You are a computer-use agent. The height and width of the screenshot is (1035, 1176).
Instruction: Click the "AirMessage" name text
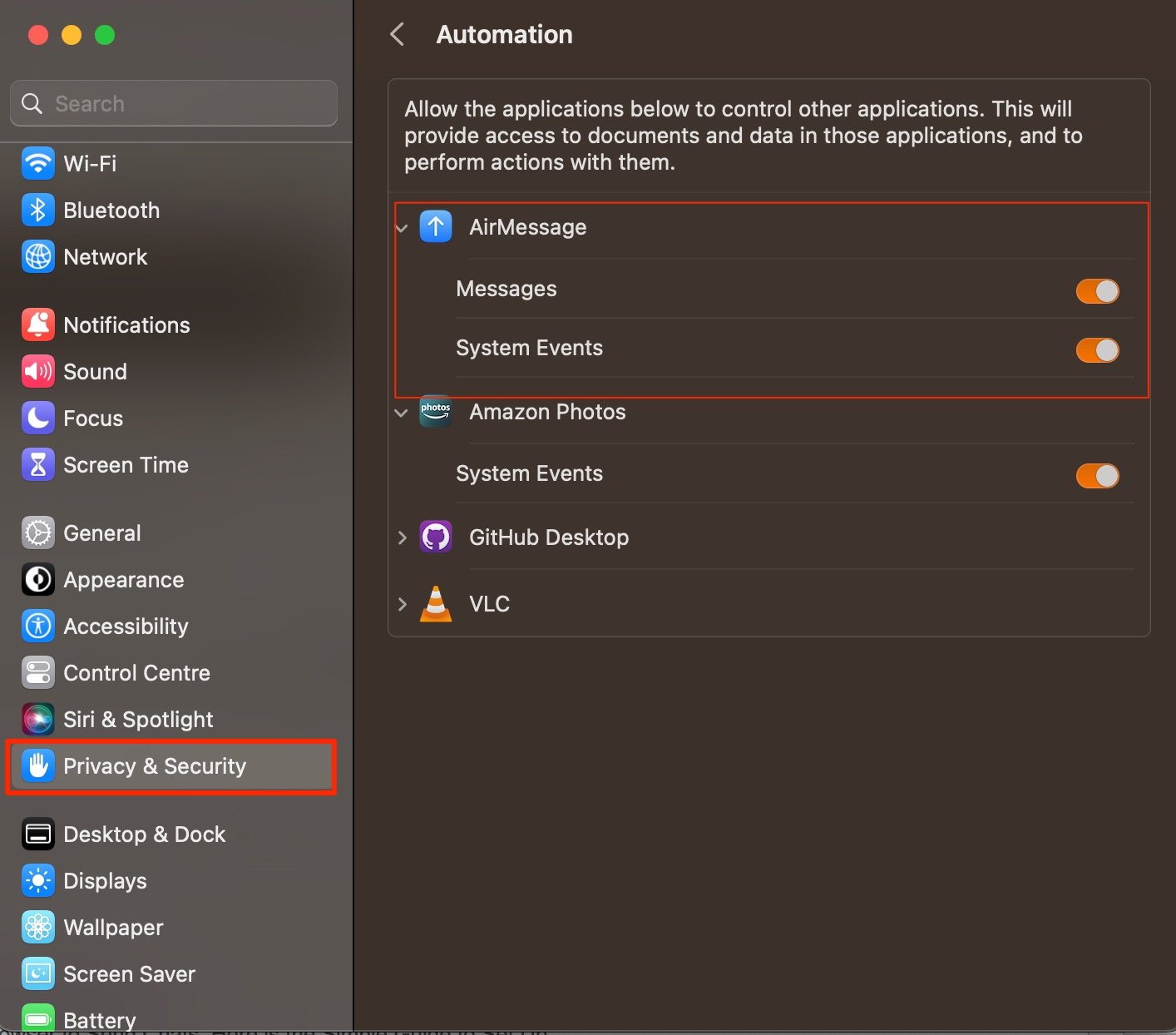point(528,227)
